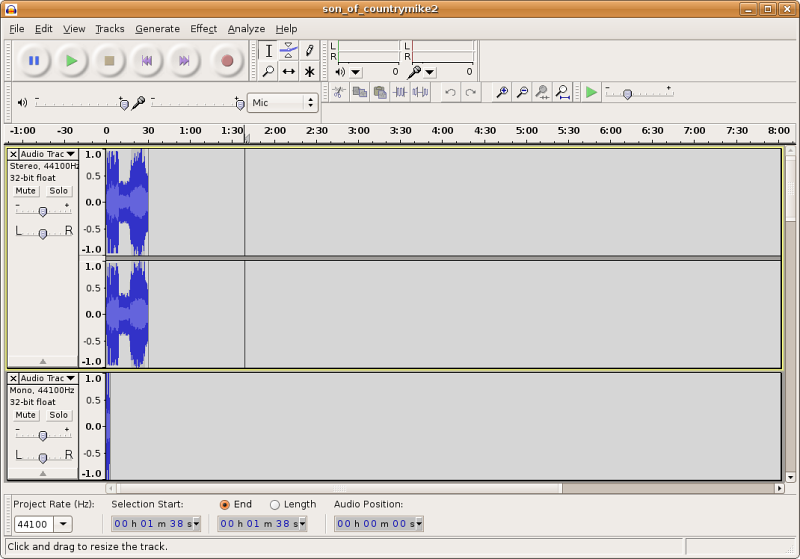Screen dimensions: 800x559
Task: Open the Effect menu
Action: click(x=203, y=29)
